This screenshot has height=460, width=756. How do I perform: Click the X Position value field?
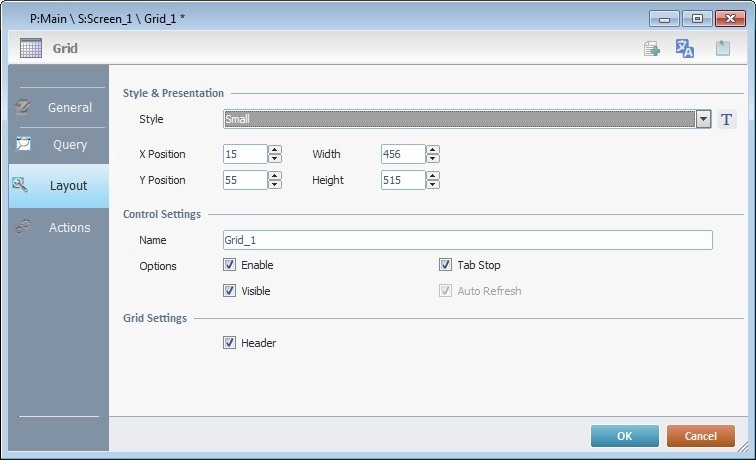[x=245, y=154]
